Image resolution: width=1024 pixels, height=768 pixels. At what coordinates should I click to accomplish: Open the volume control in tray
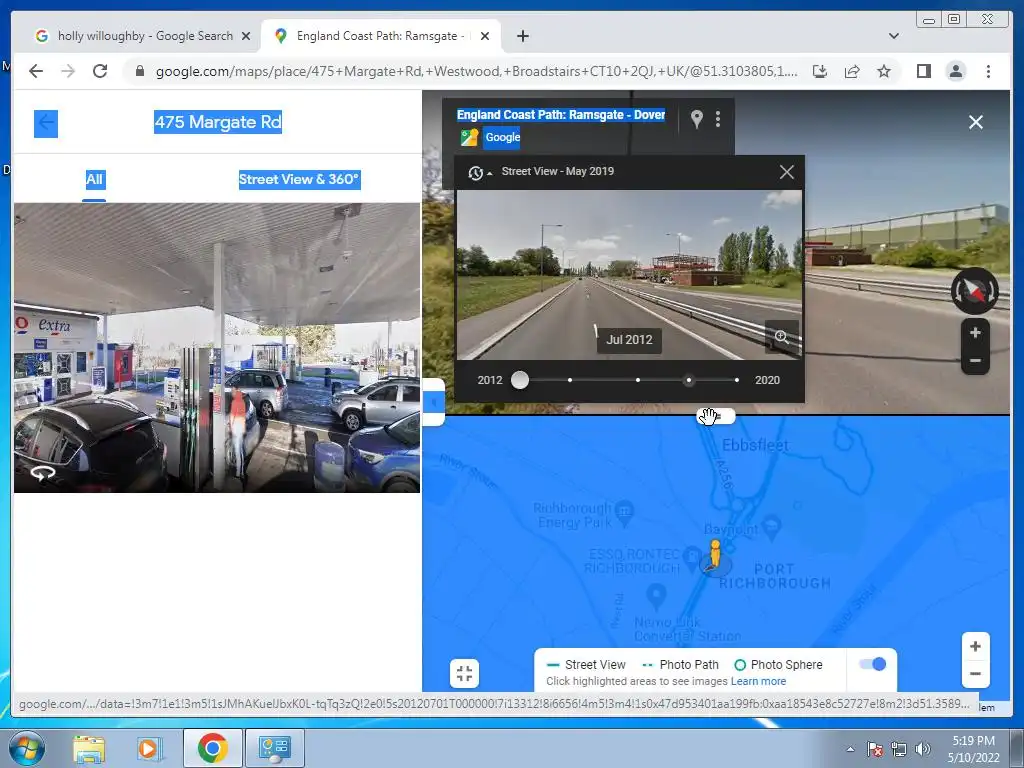[x=923, y=749]
